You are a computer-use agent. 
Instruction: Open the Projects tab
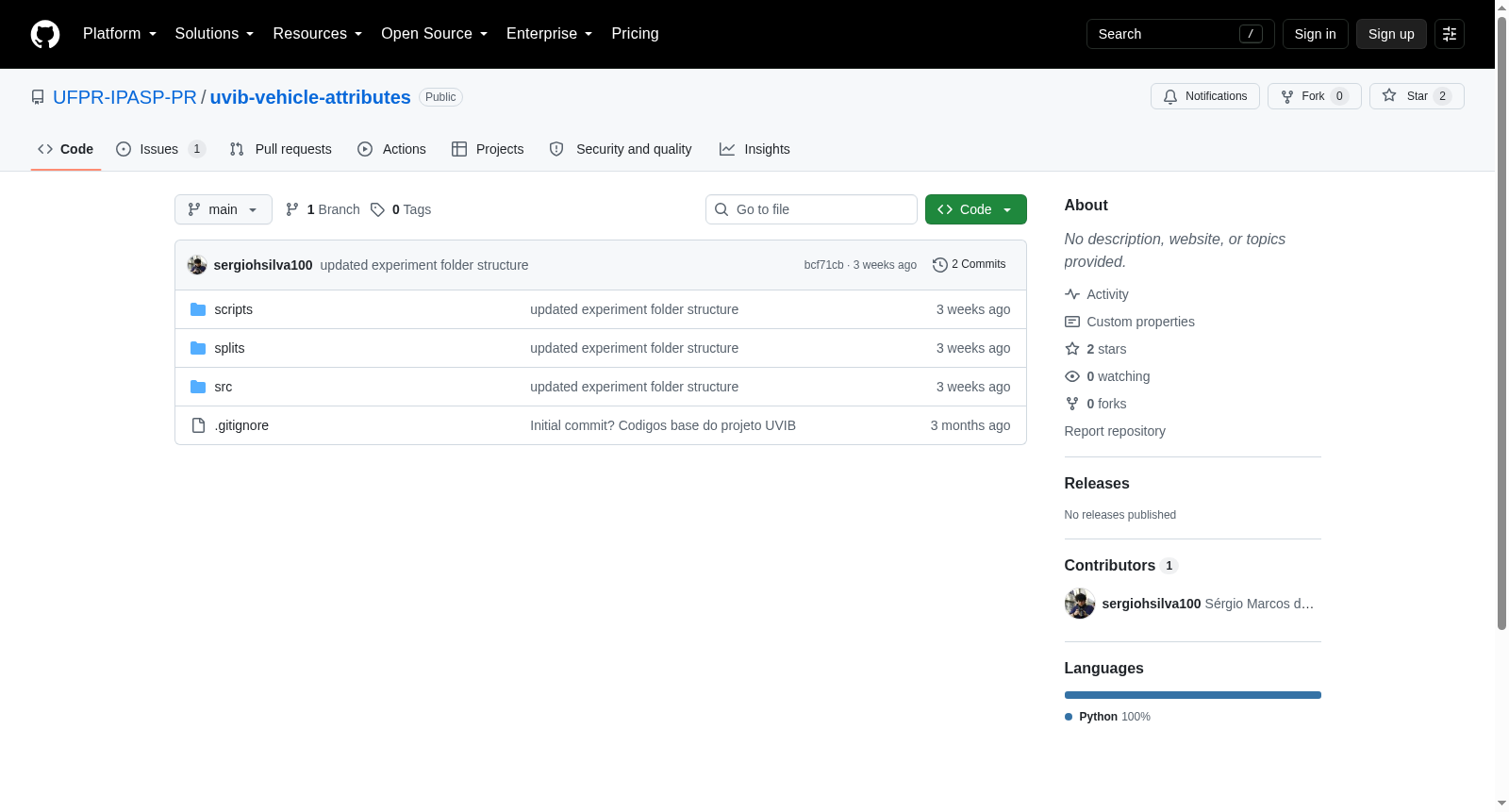(488, 149)
